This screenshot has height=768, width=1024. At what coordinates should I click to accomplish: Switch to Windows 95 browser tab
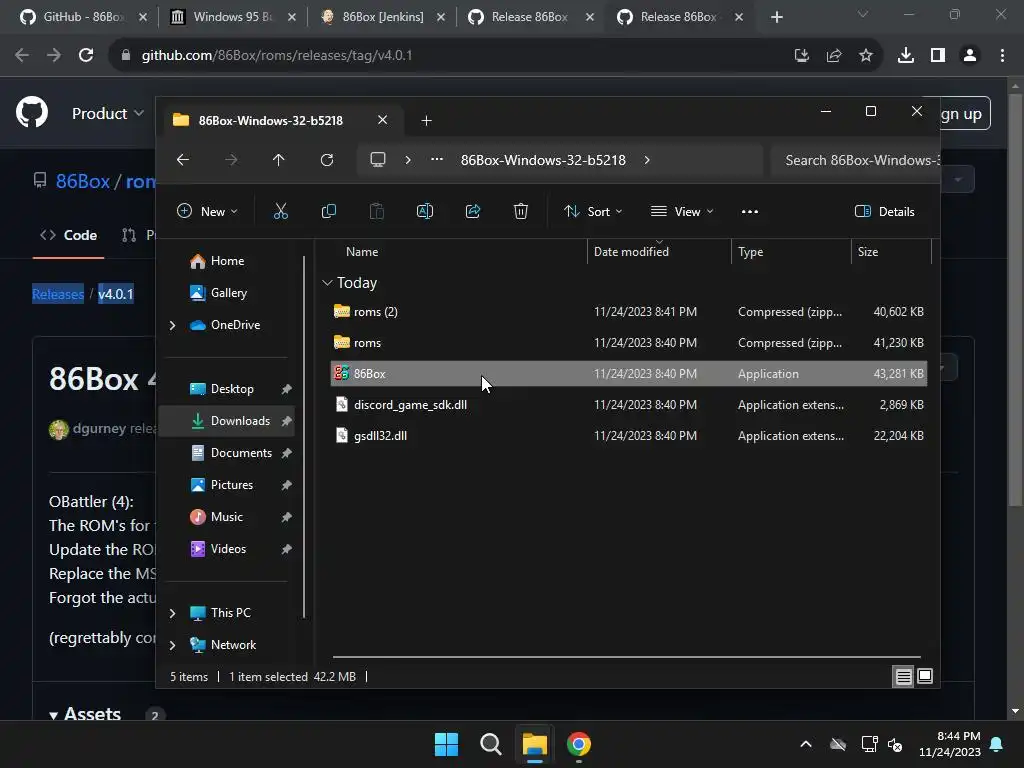click(232, 17)
